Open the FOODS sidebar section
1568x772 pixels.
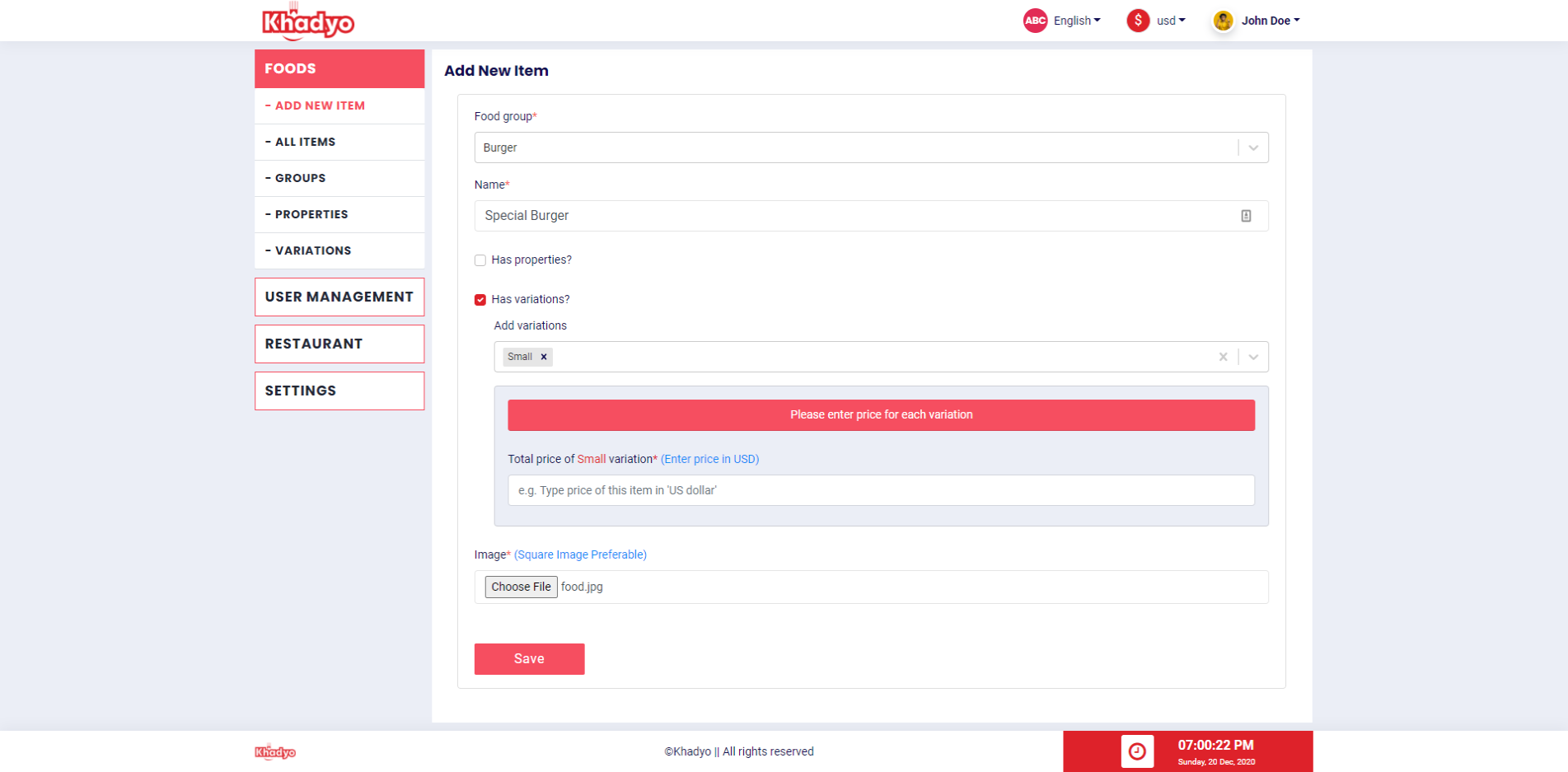coord(339,68)
